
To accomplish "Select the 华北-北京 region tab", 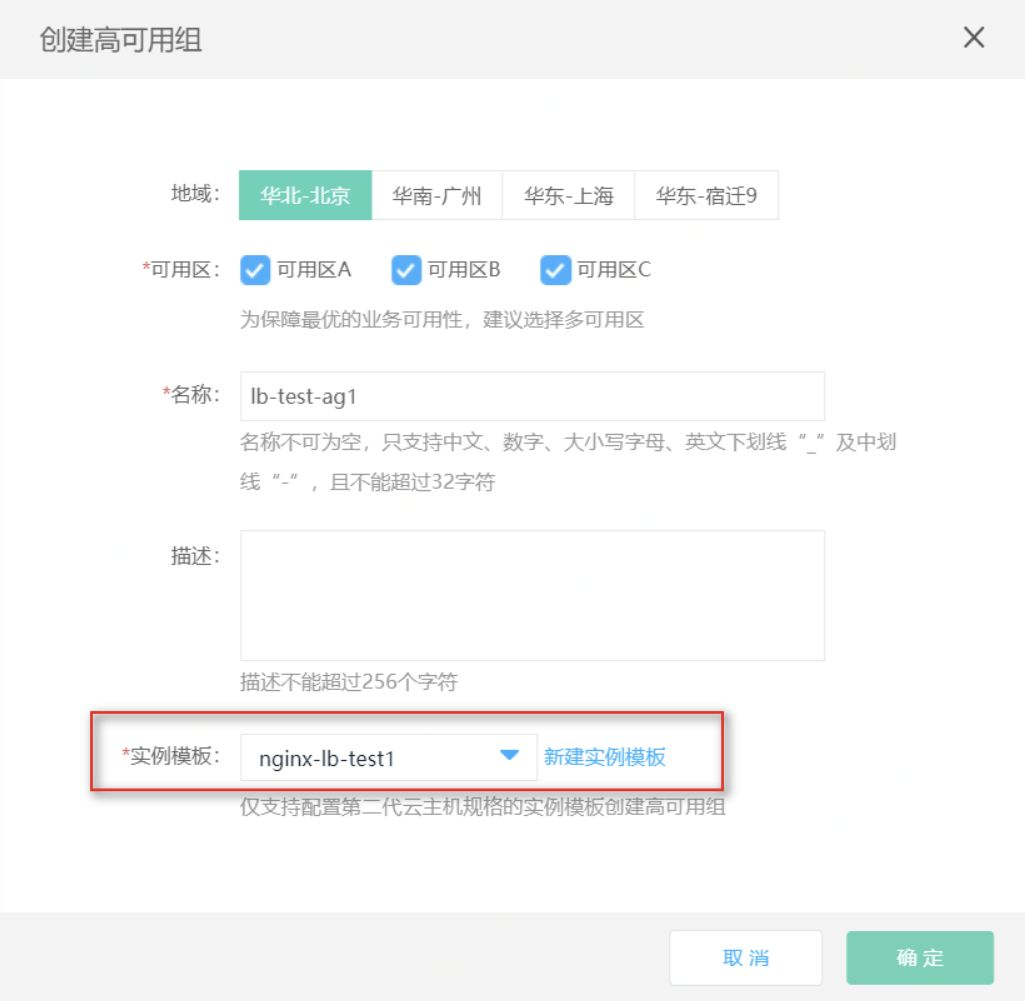I will click(306, 196).
